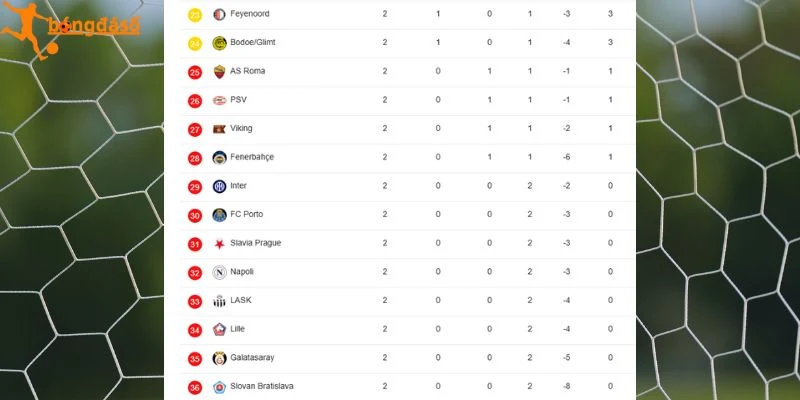This screenshot has height=400, width=800.
Task: Open the Lille team name link
Action: [x=237, y=329]
